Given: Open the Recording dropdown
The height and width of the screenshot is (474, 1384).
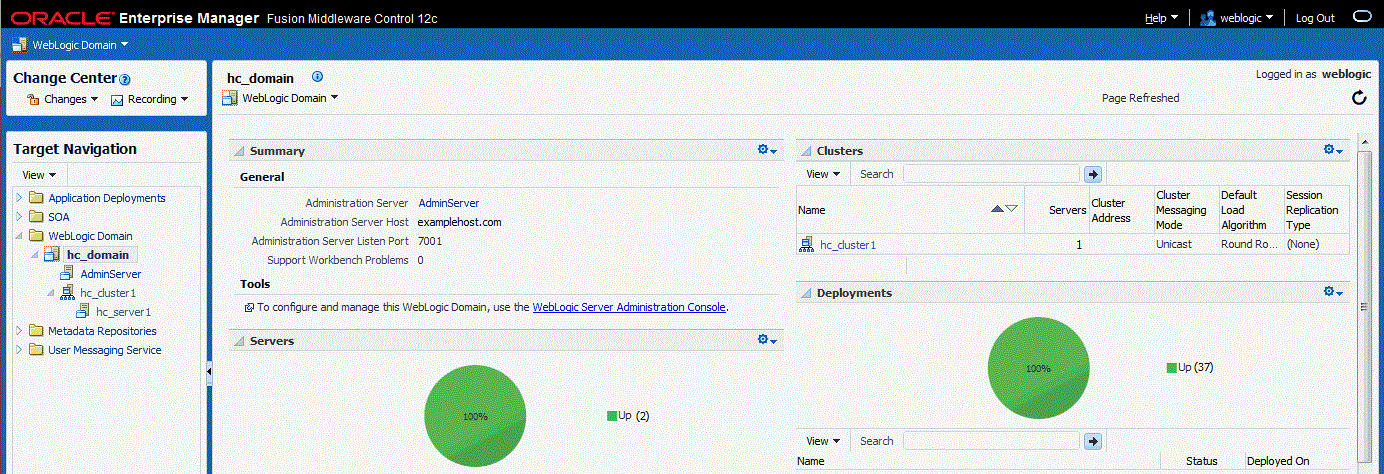Looking at the screenshot, I should pyautogui.click(x=149, y=99).
